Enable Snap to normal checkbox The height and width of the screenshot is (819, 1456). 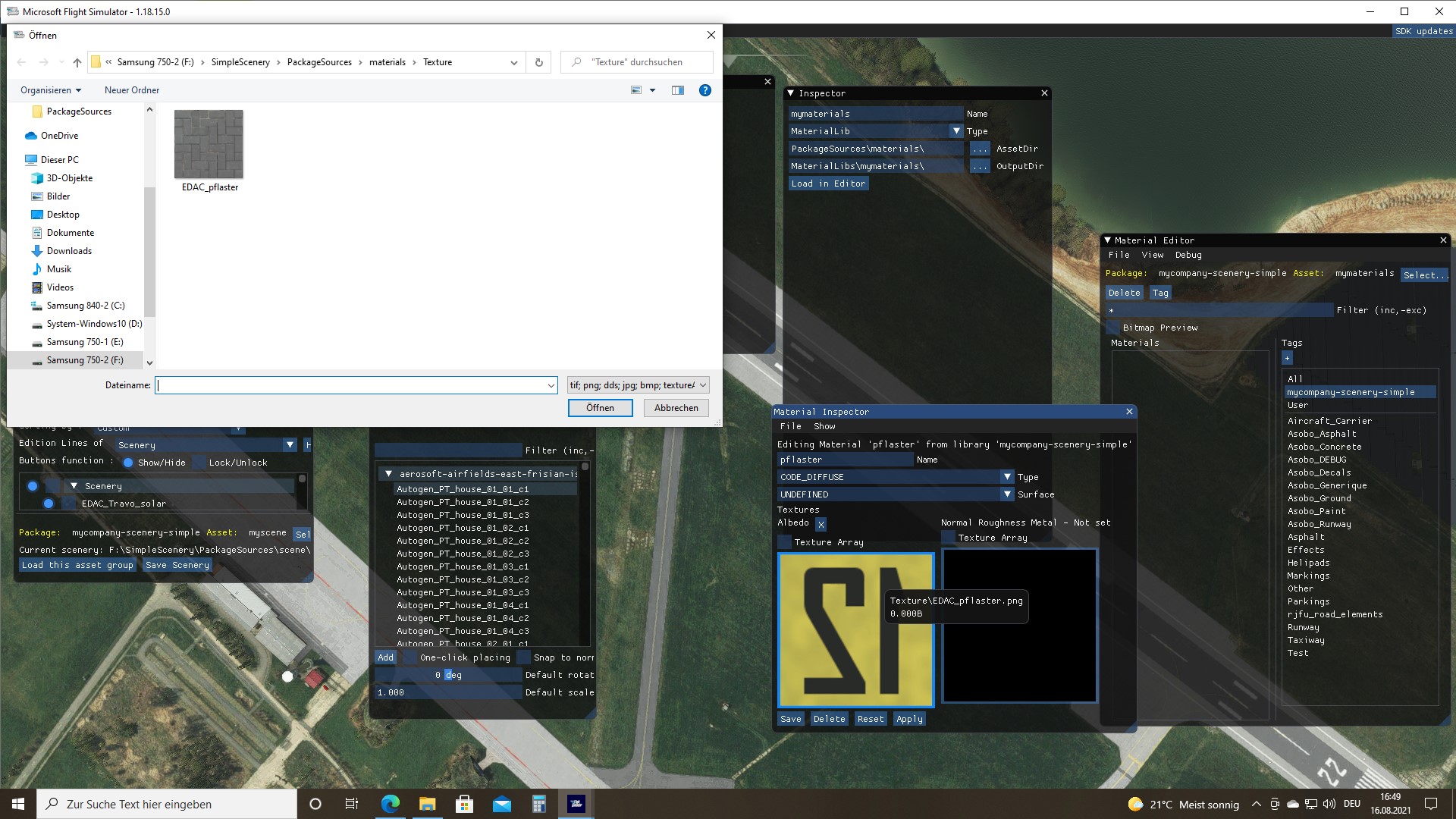click(524, 657)
